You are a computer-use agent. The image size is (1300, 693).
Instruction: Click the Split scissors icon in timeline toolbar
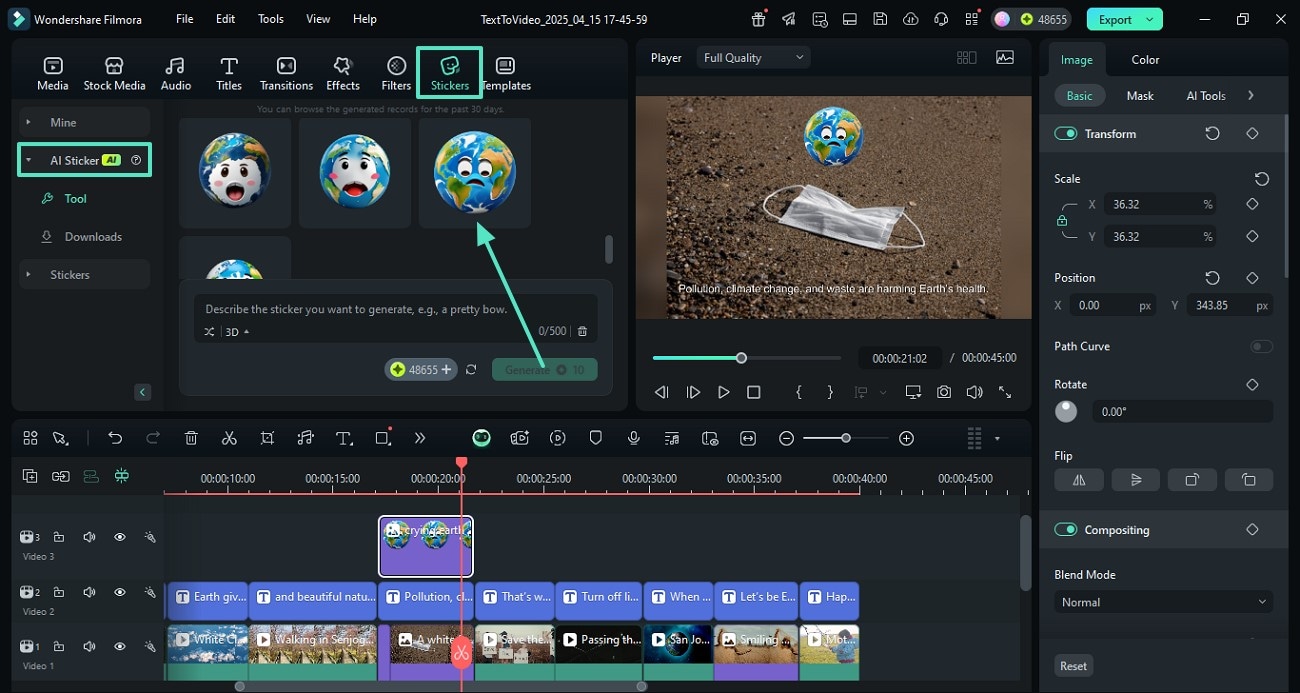click(x=229, y=438)
